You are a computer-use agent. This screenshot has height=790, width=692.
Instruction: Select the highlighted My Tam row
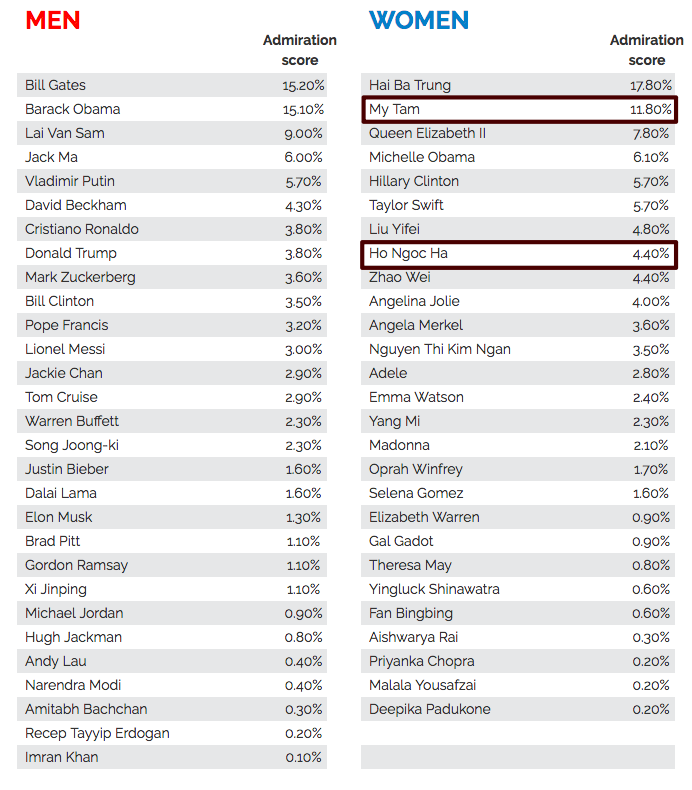(520, 109)
